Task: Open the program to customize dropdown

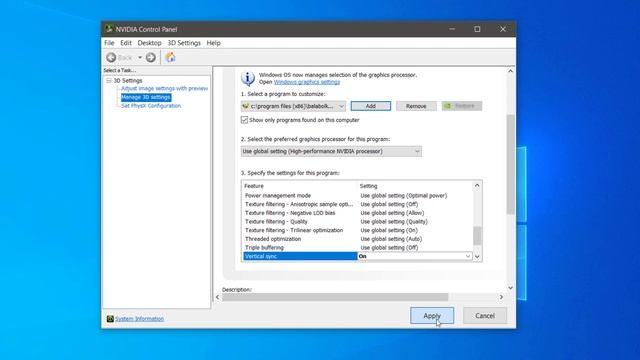Action: coord(293,106)
